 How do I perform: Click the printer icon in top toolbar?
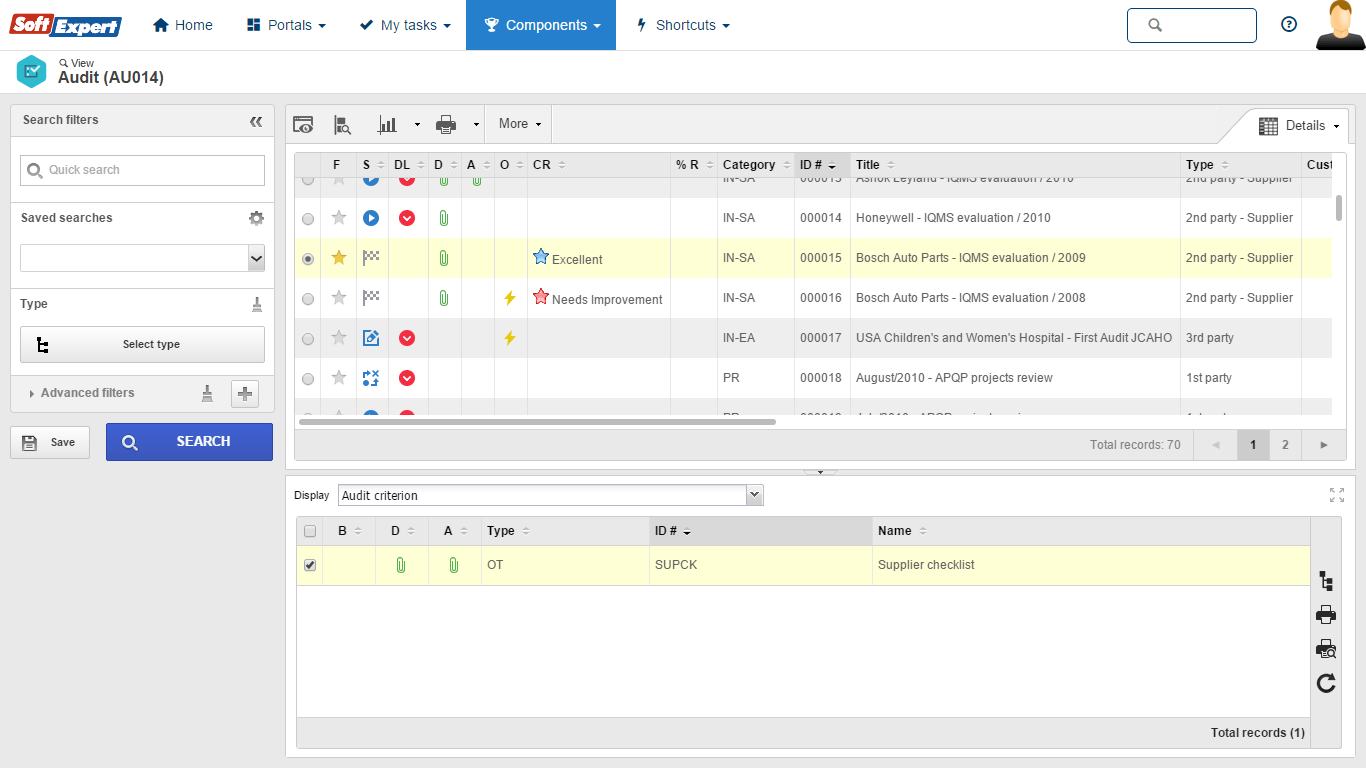[x=446, y=124]
